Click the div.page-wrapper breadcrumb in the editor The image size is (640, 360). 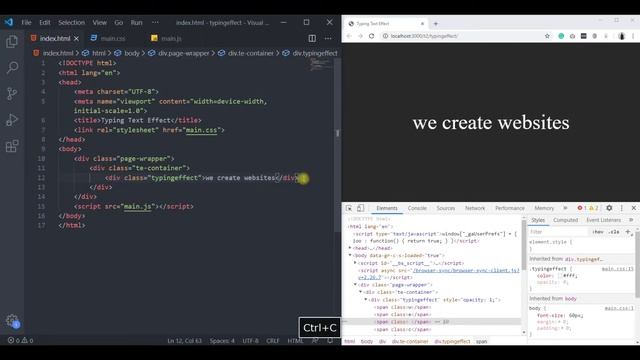[x=183, y=53]
